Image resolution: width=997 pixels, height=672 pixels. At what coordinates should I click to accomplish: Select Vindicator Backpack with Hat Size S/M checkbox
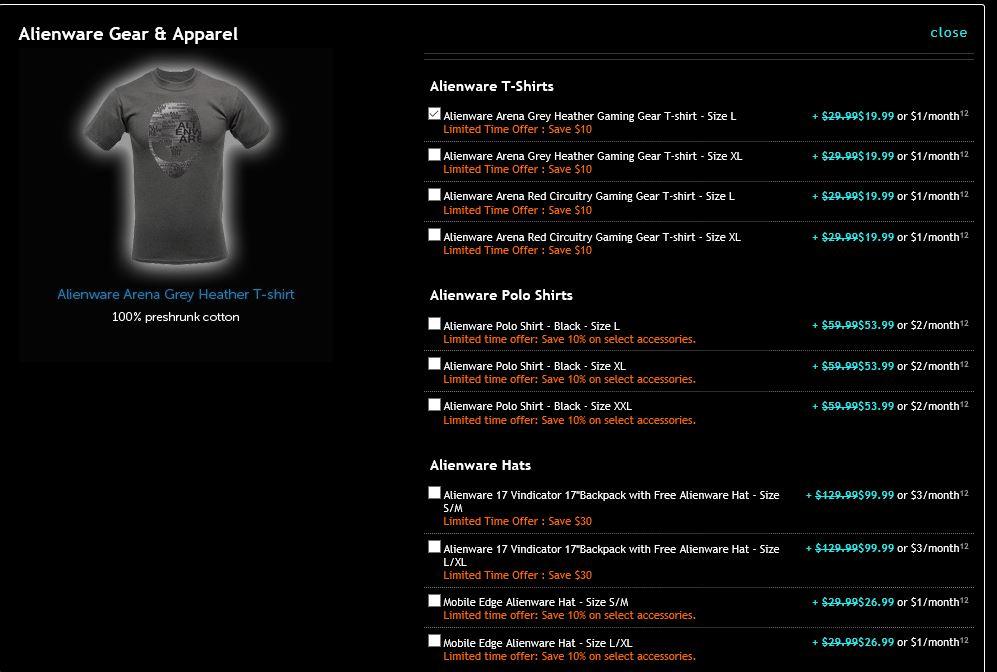click(x=434, y=493)
